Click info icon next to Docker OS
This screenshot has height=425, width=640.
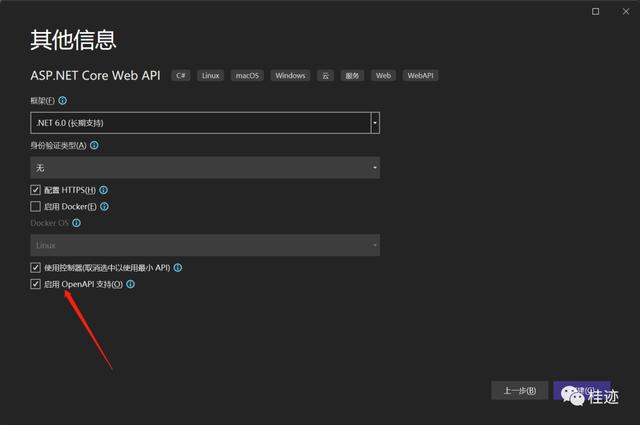(x=75, y=224)
